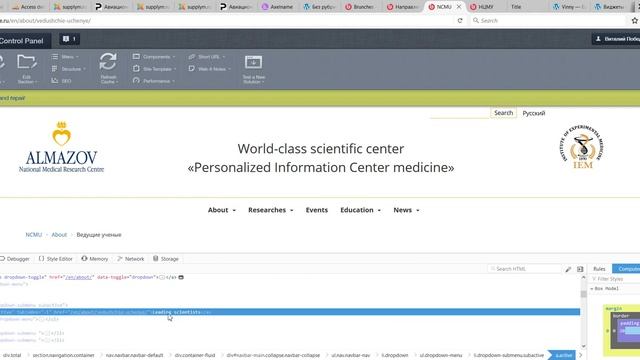The image size is (640, 360).
Task: Switch to the Rules sidebar tab
Action: 599,269
